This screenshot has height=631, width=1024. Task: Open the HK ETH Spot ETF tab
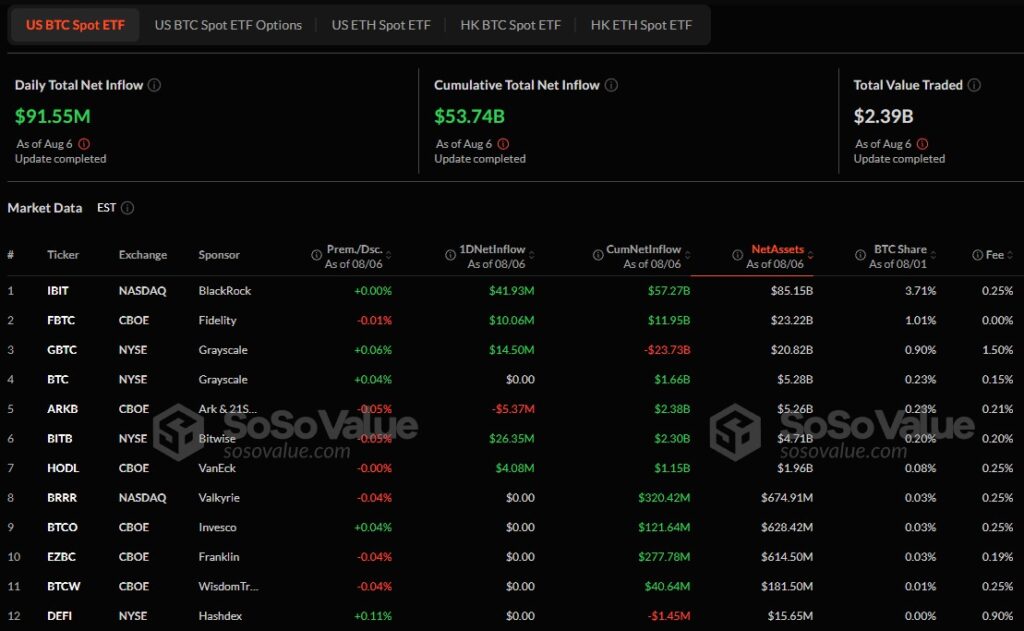(x=641, y=25)
